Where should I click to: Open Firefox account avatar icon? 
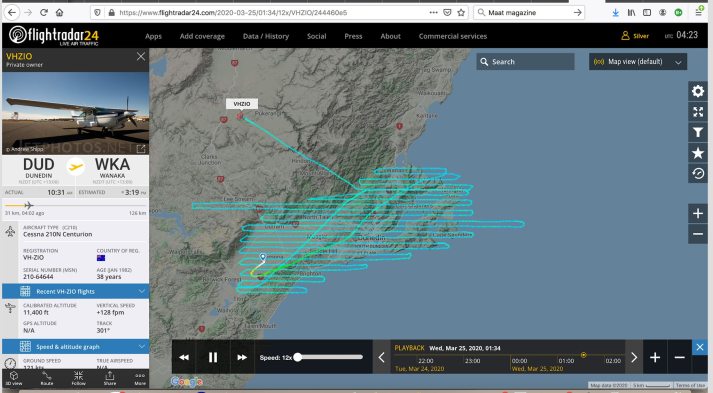[663, 13]
